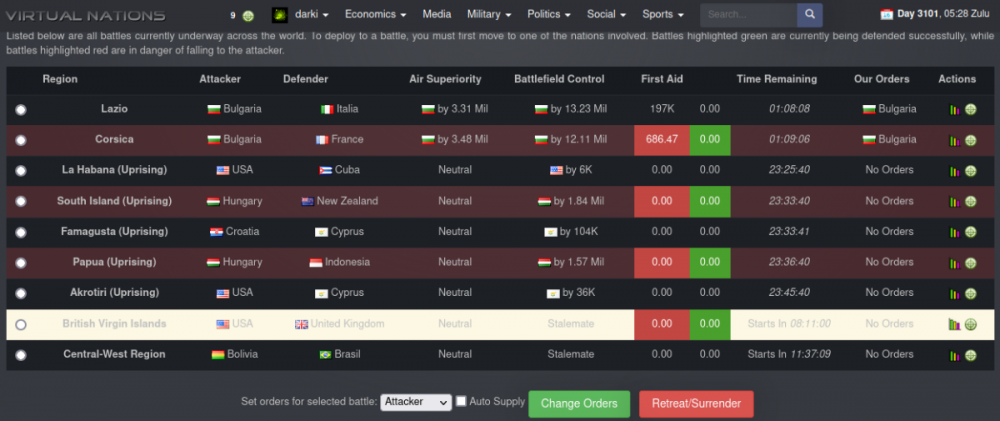
Task: Open the Sports menu
Action: (x=663, y=14)
